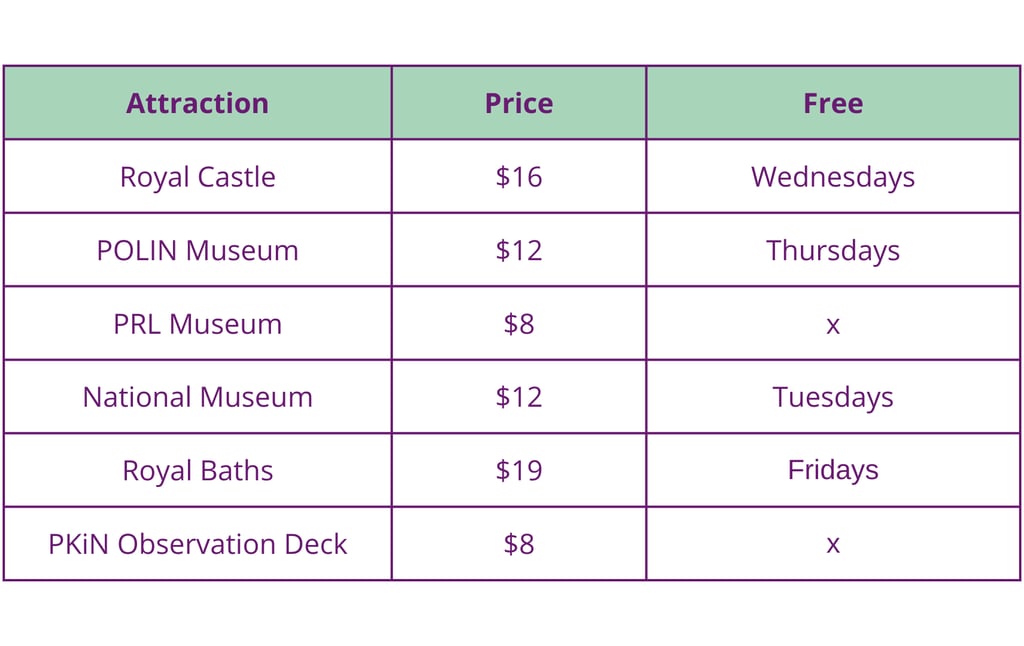Image resolution: width=1024 pixels, height=646 pixels.
Task: Click the PRL Museum $8 price
Action: [x=518, y=324]
